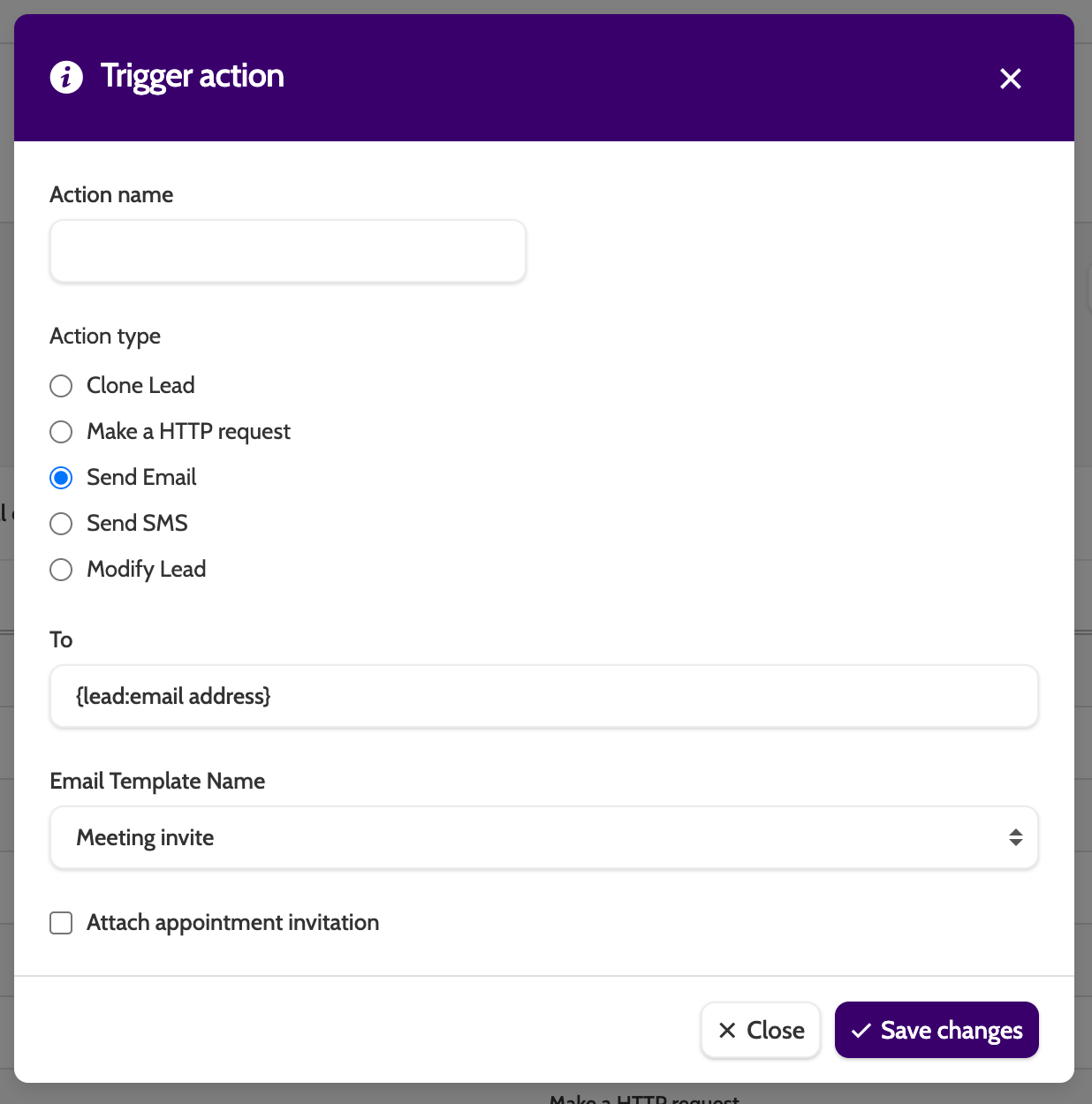Click into the Action name text field
The height and width of the screenshot is (1104, 1092).
point(288,252)
